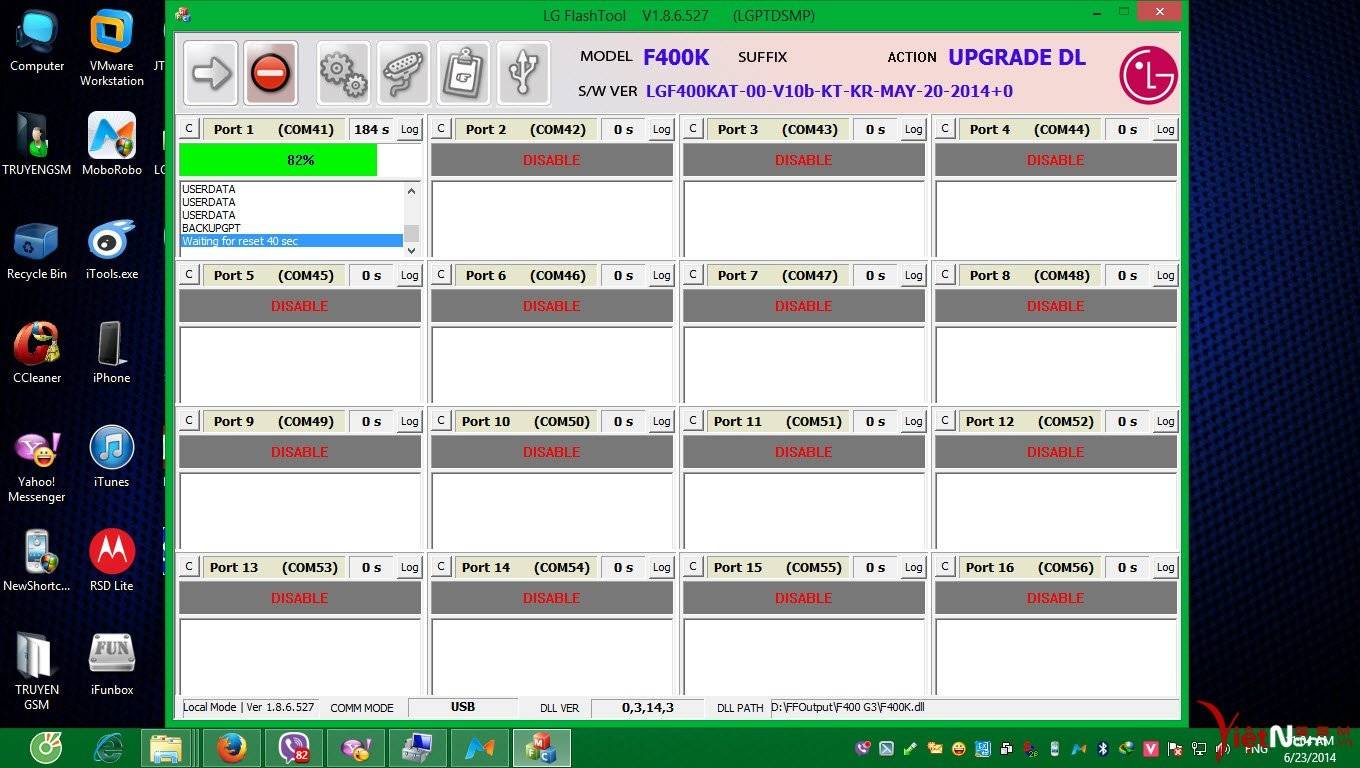Click the C button for Port 5
This screenshot has width=1360, height=768.
click(189, 275)
